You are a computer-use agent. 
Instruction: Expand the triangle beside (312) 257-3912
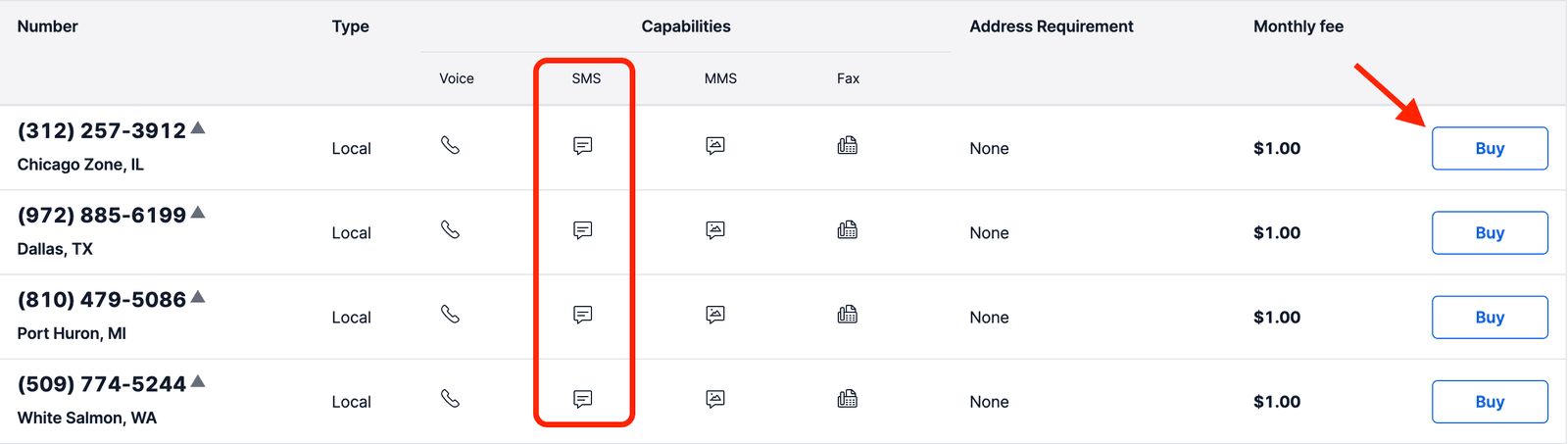pos(198,128)
